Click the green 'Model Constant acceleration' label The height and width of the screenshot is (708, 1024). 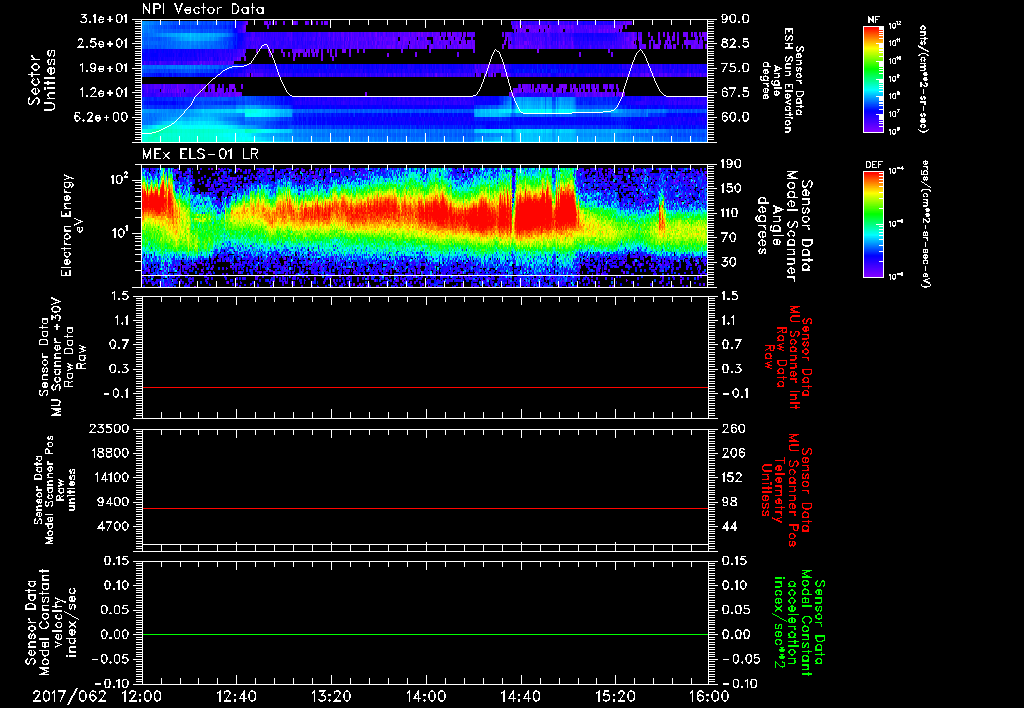click(x=799, y=623)
